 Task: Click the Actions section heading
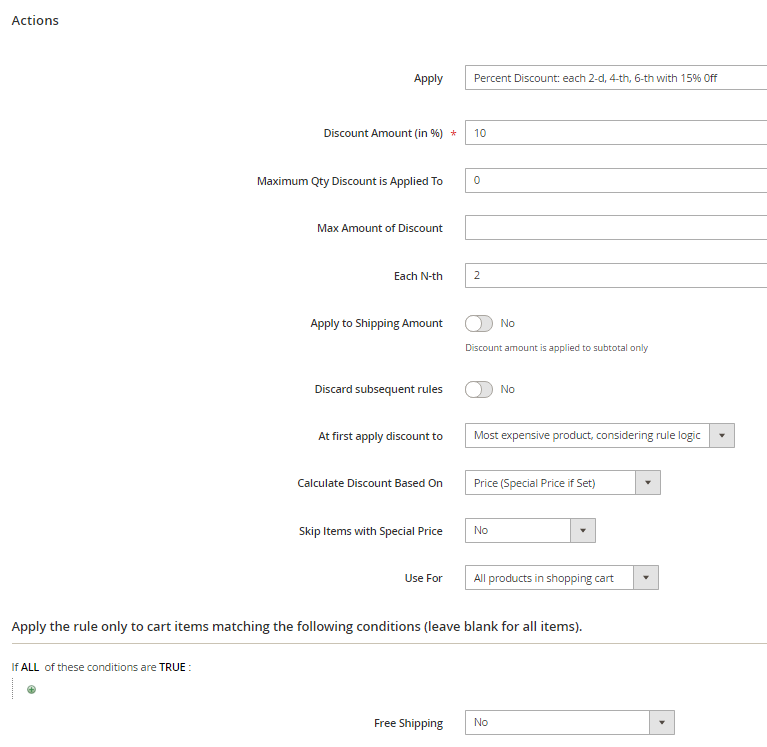point(35,20)
